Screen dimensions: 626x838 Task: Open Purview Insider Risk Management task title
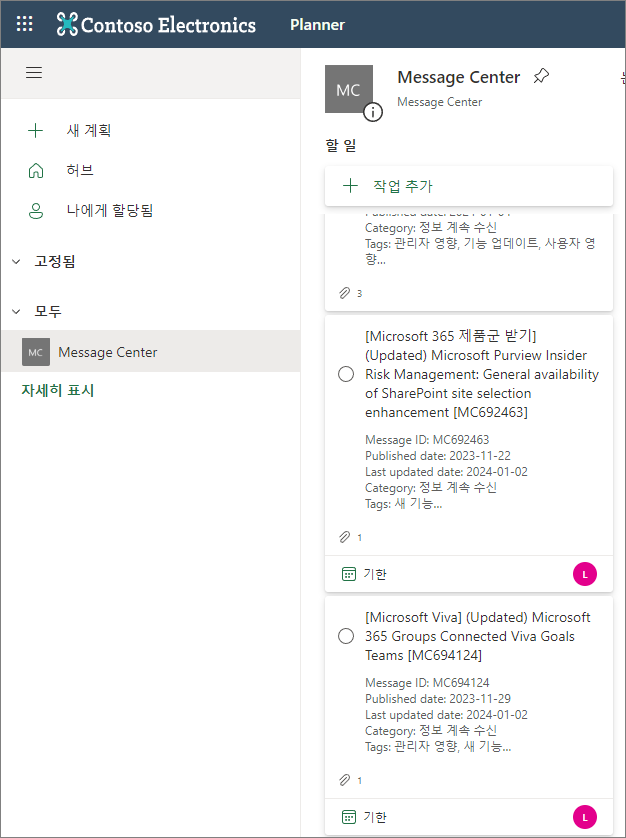click(482, 374)
